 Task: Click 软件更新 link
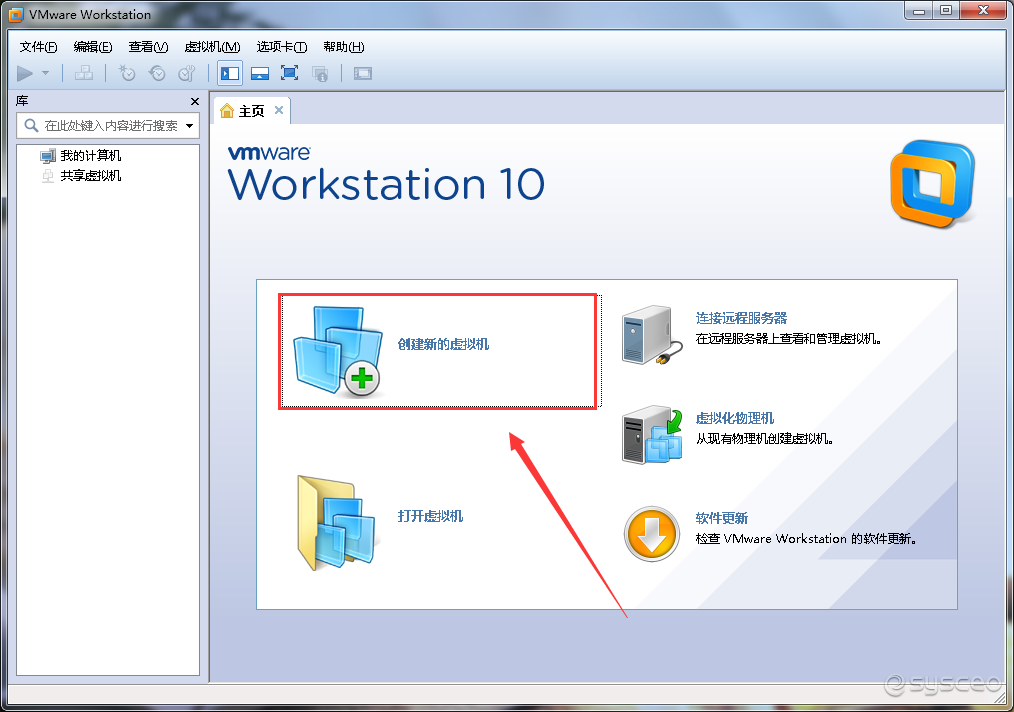tap(722, 519)
